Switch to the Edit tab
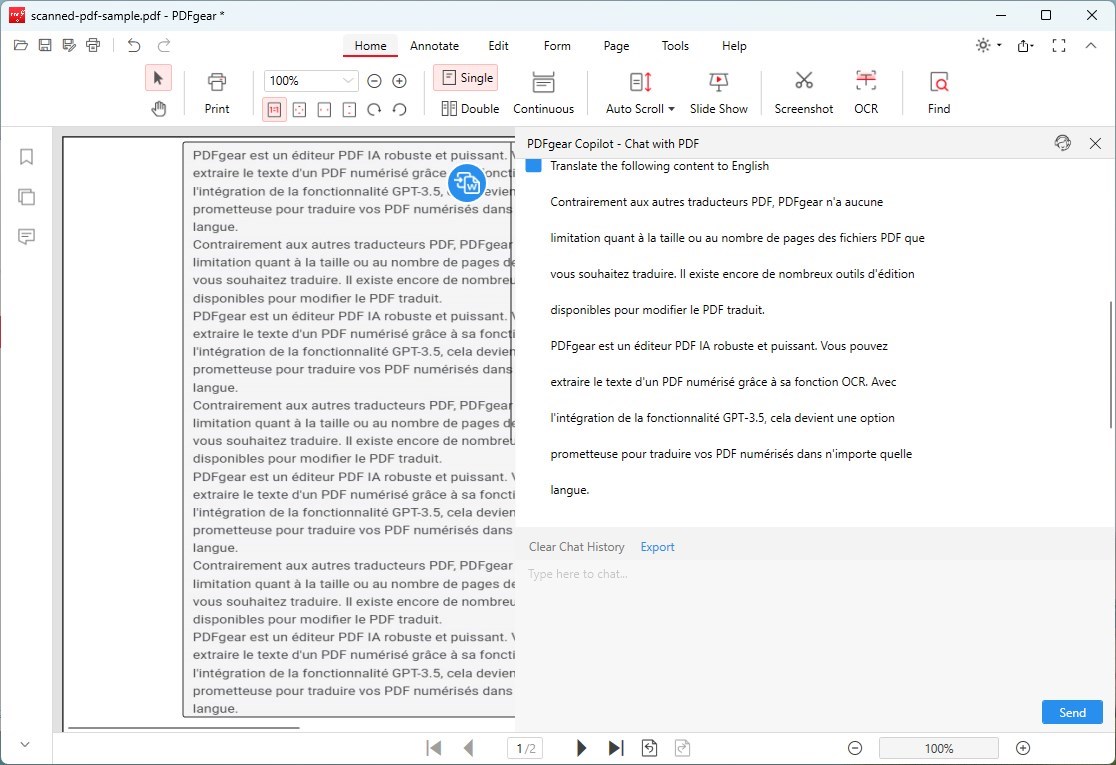The image size is (1116, 765). click(x=498, y=46)
